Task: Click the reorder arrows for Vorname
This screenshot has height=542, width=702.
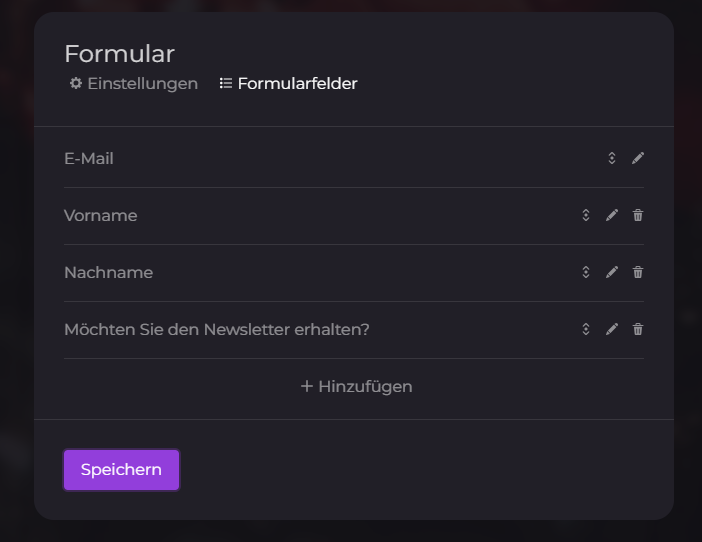Action: pyautogui.click(x=586, y=215)
